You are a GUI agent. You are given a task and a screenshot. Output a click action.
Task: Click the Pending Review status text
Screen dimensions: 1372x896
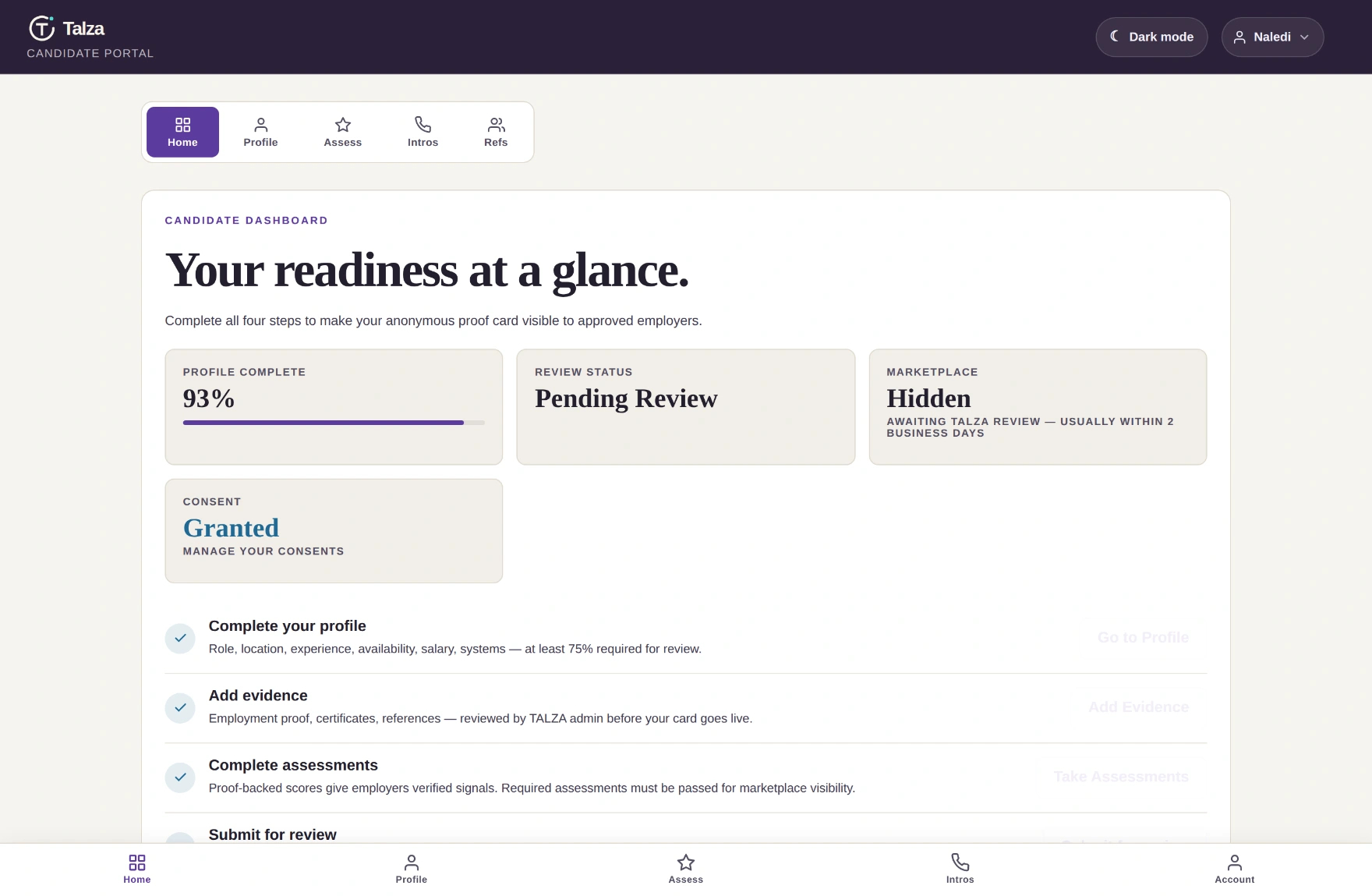626,398
